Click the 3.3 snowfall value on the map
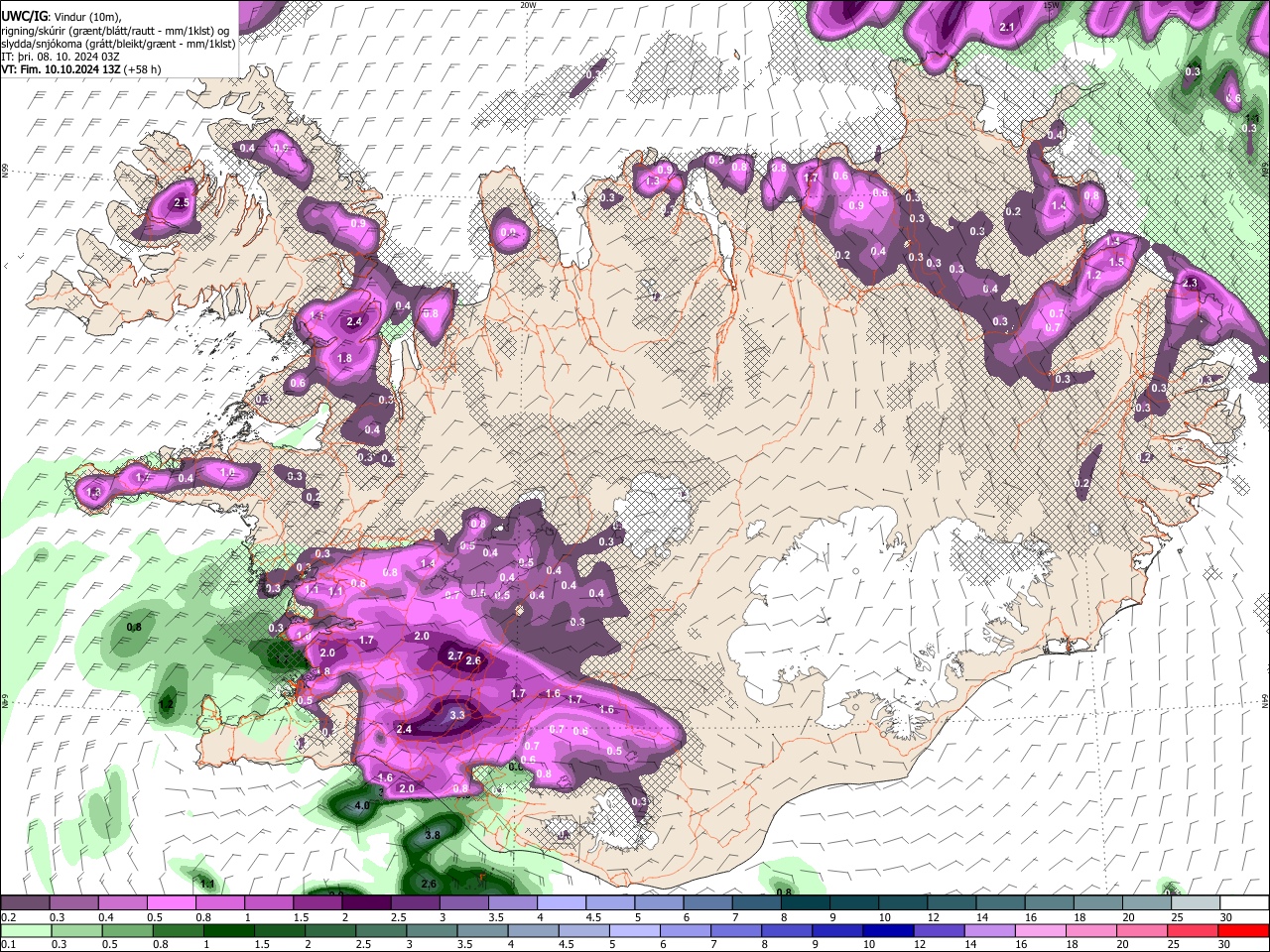This screenshot has width=1270, height=952. coord(457,714)
